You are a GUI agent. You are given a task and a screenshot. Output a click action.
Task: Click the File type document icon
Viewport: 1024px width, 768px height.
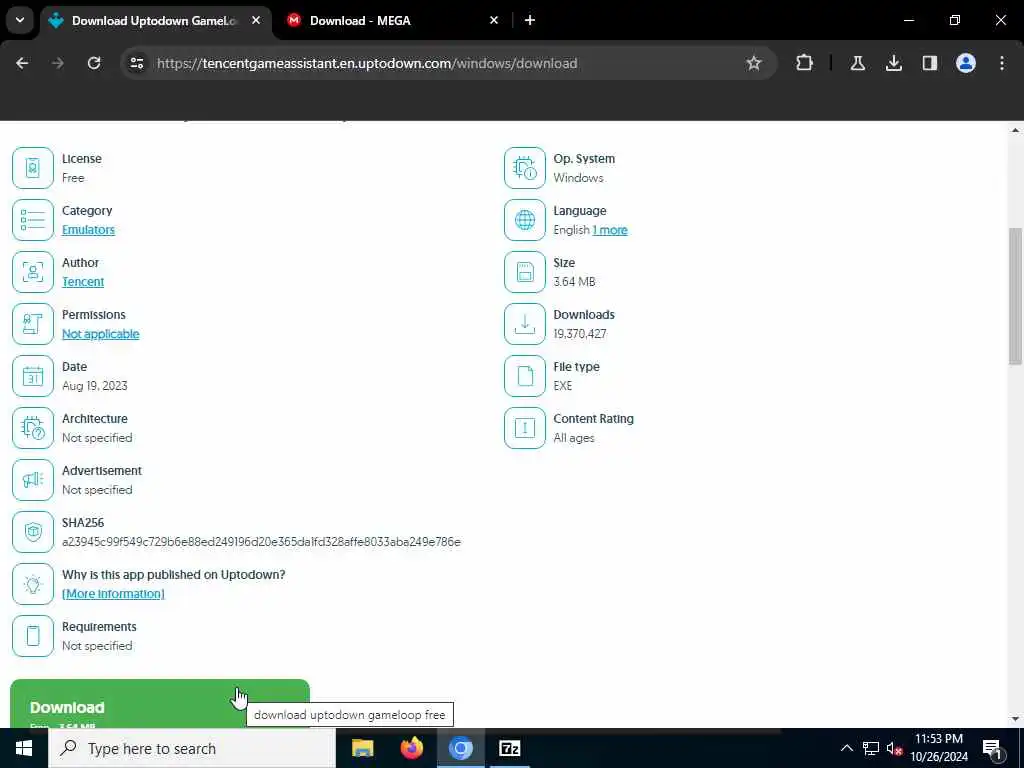(524, 376)
